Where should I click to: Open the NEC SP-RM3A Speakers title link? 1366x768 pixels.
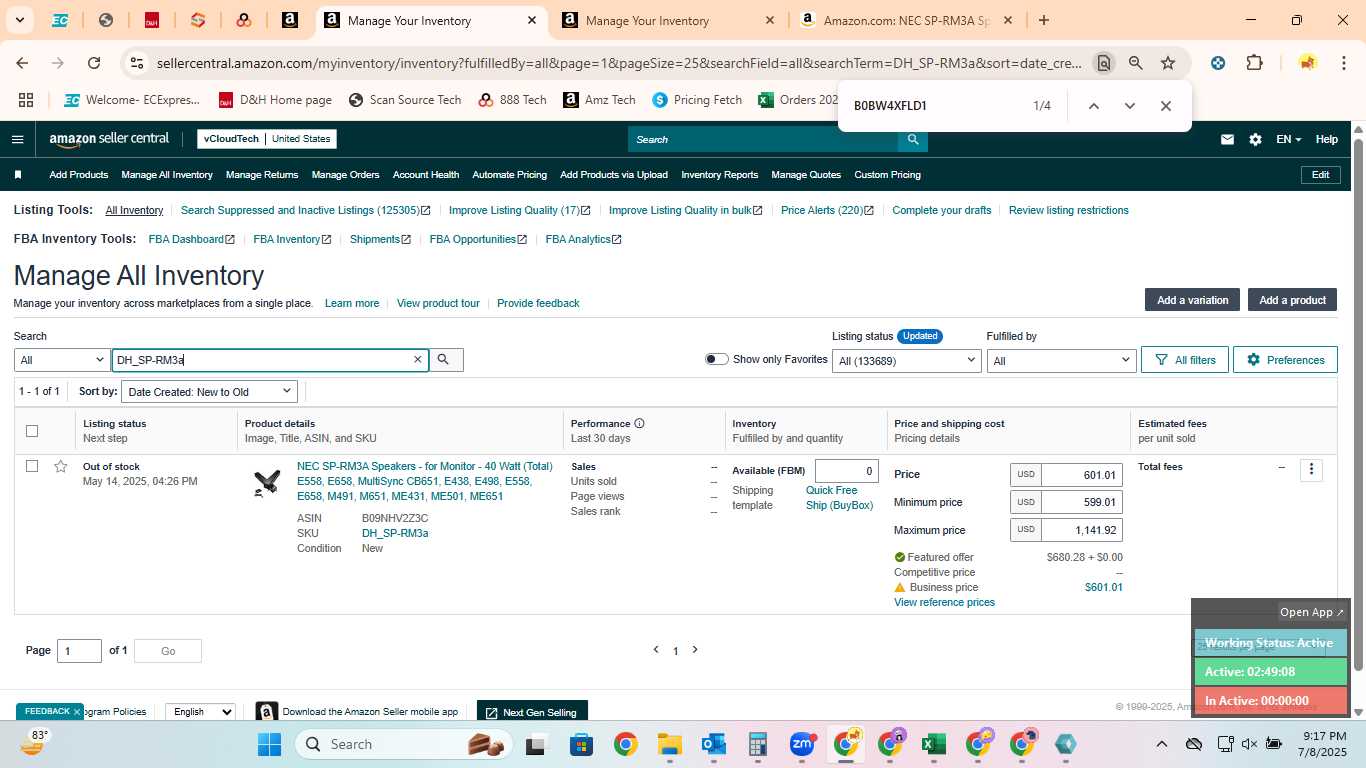424,481
